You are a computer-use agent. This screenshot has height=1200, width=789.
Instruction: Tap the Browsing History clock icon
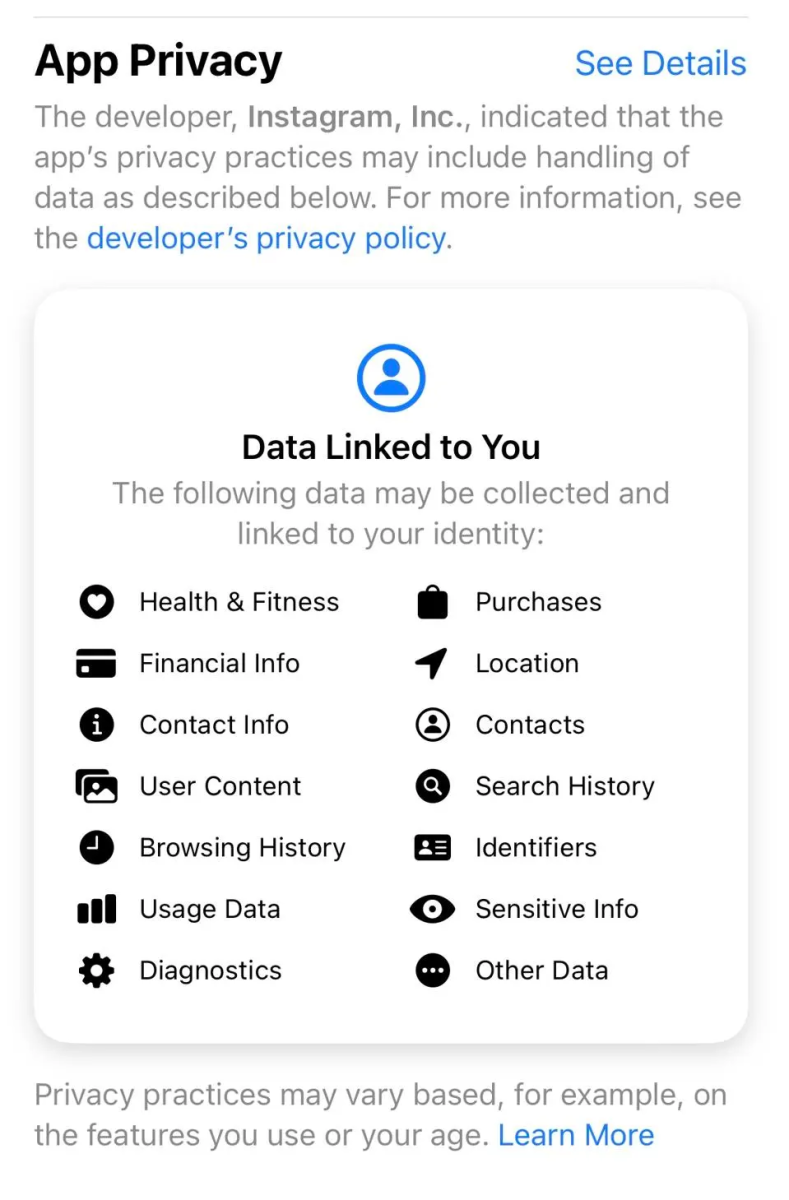[x=96, y=848]
